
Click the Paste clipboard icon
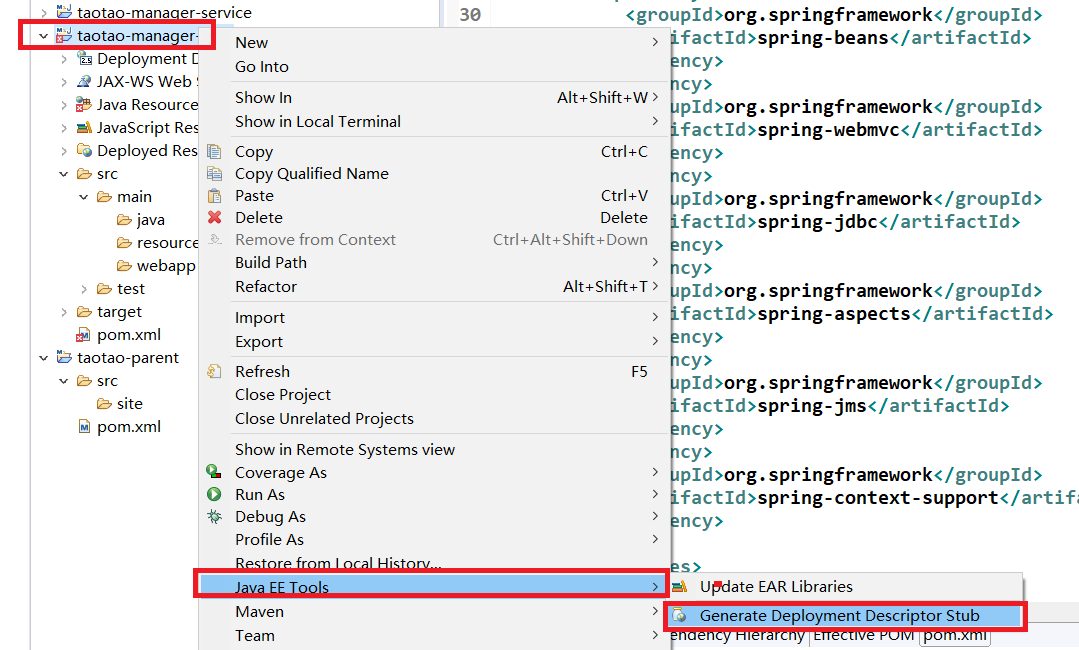[215, 196]
